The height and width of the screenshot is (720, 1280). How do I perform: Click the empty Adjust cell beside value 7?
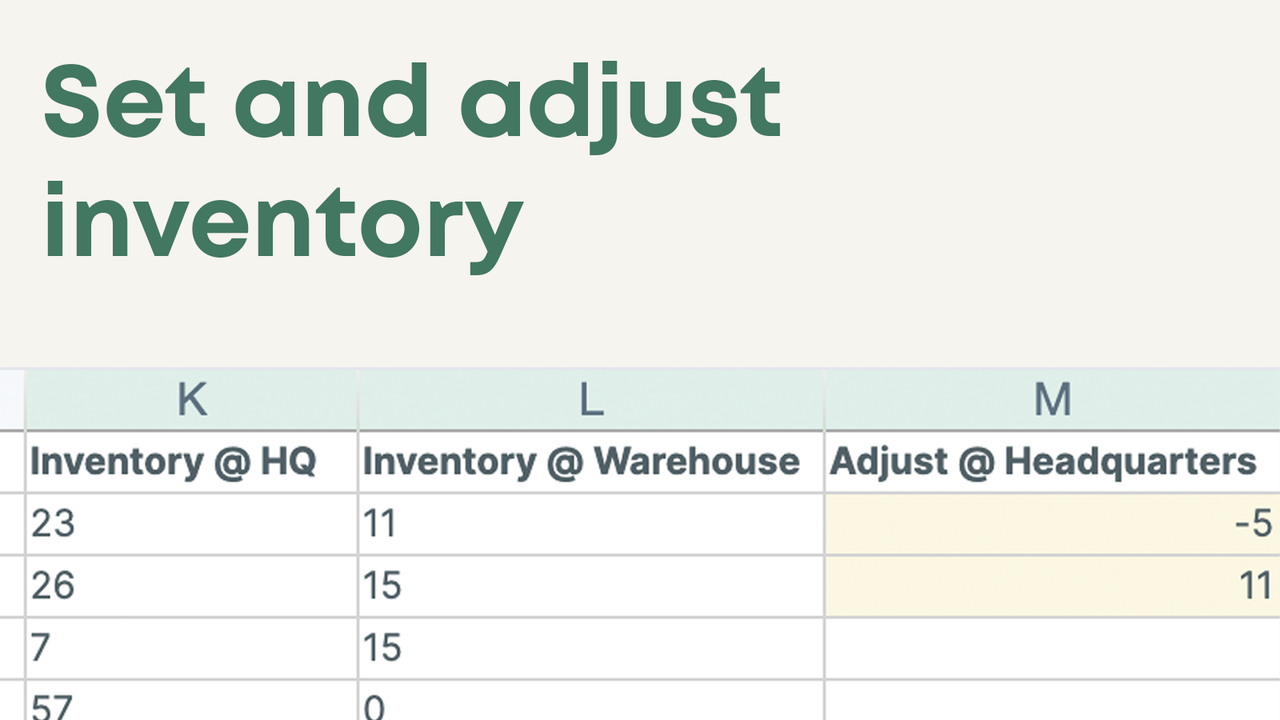point(1050,647)
